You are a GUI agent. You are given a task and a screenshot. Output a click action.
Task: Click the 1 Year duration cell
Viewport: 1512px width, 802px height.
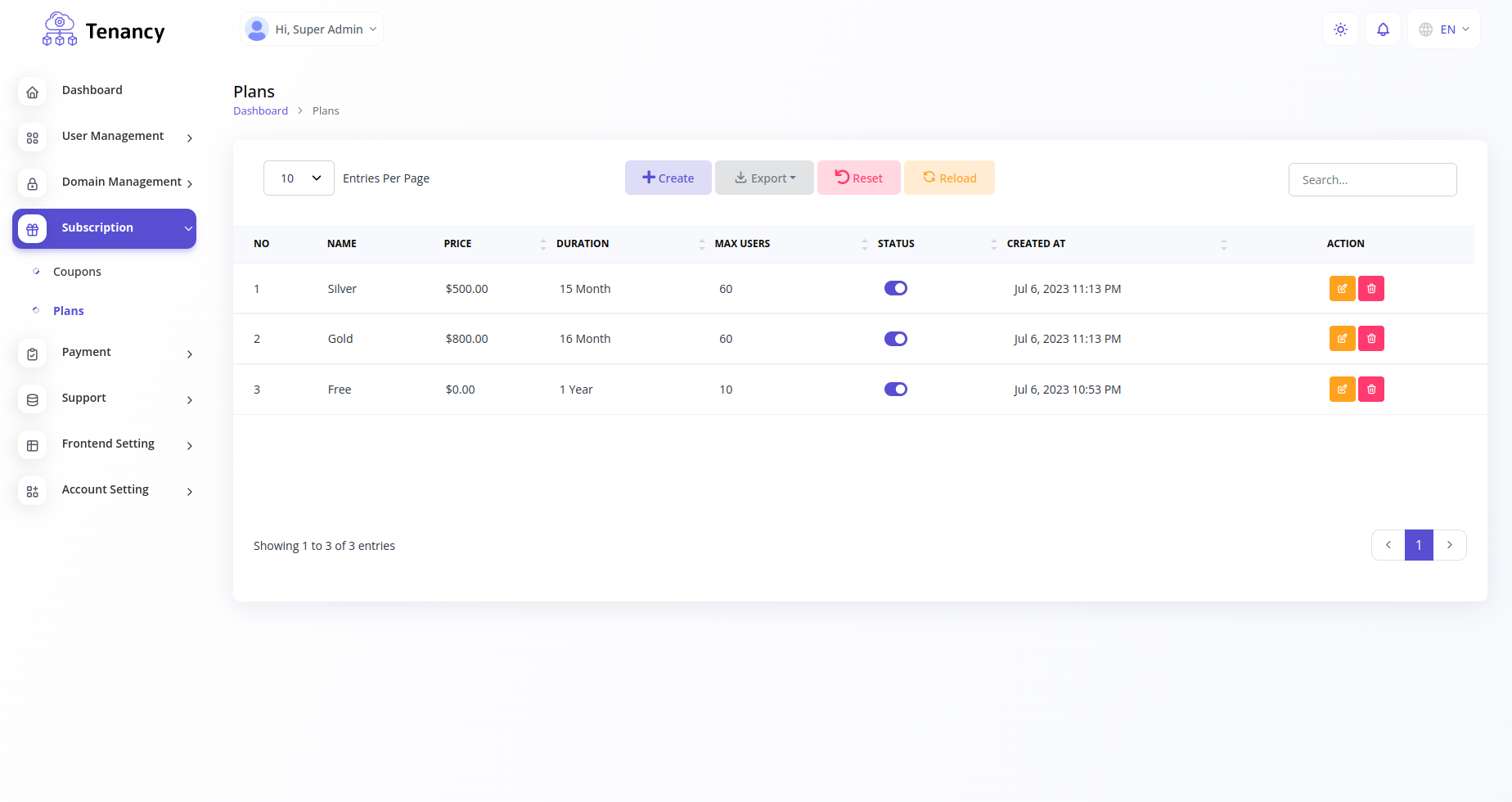[x=576, y=390]
